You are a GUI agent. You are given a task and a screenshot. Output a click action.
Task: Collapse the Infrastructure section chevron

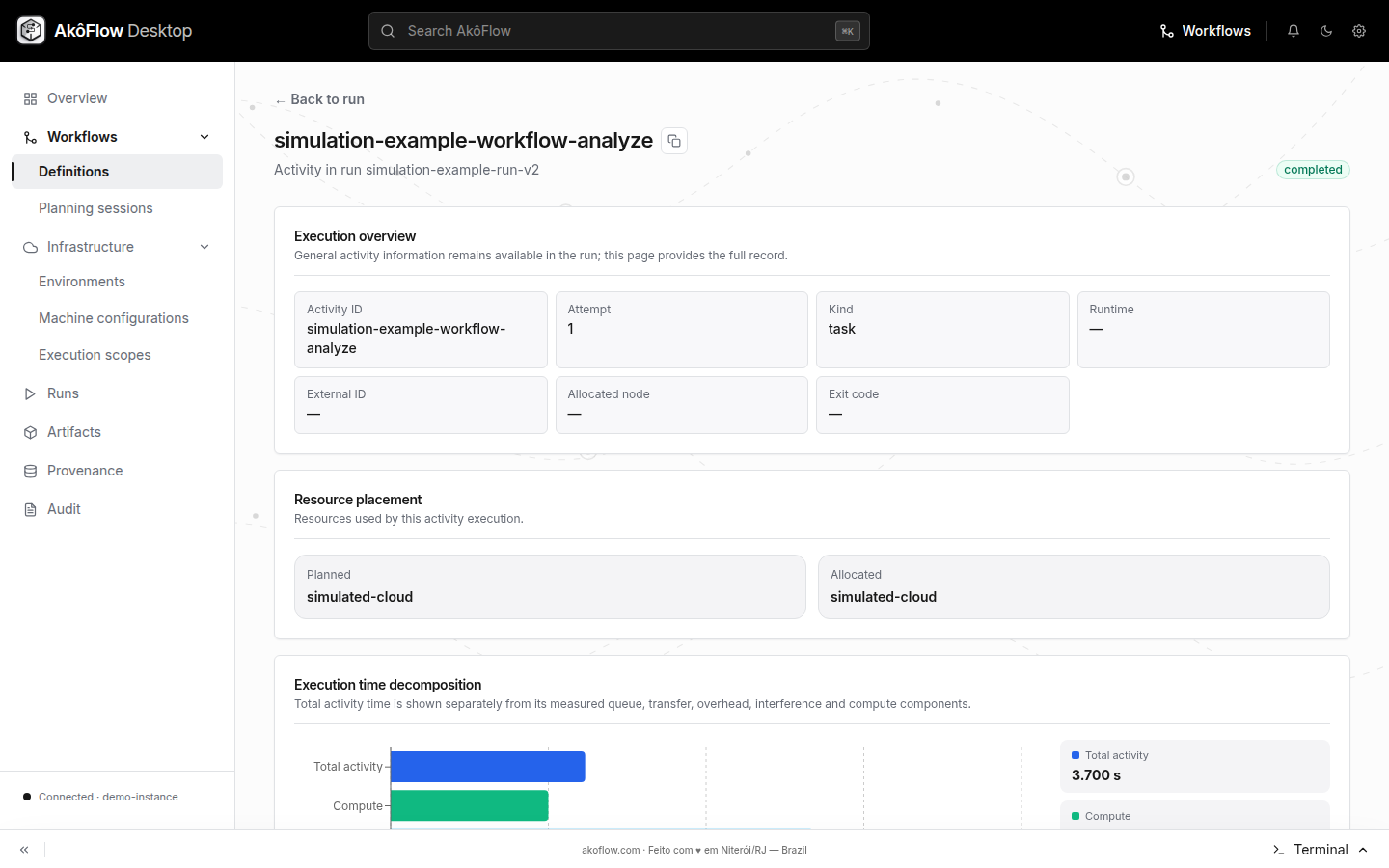coord(204,247)
